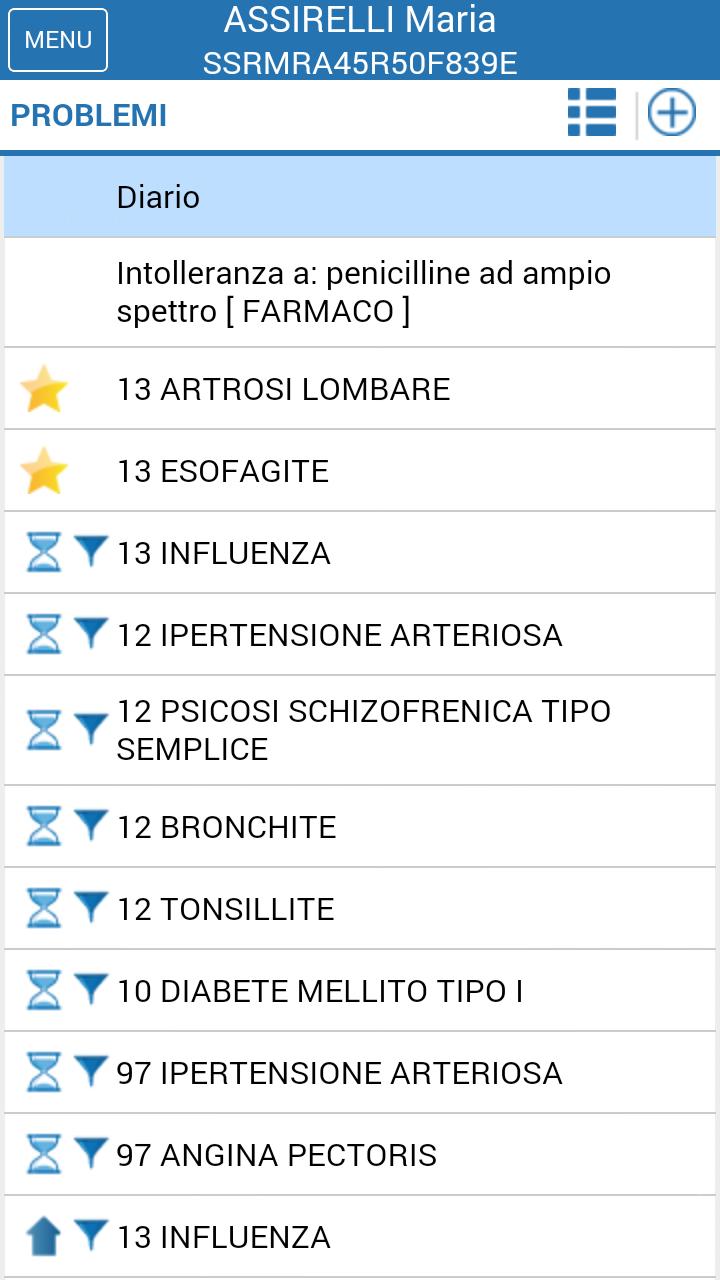Tap the hourglass icon beside BRONCHITE
Screen dimensions: 720x1280
pyautogui.click(x=44, y=827)
